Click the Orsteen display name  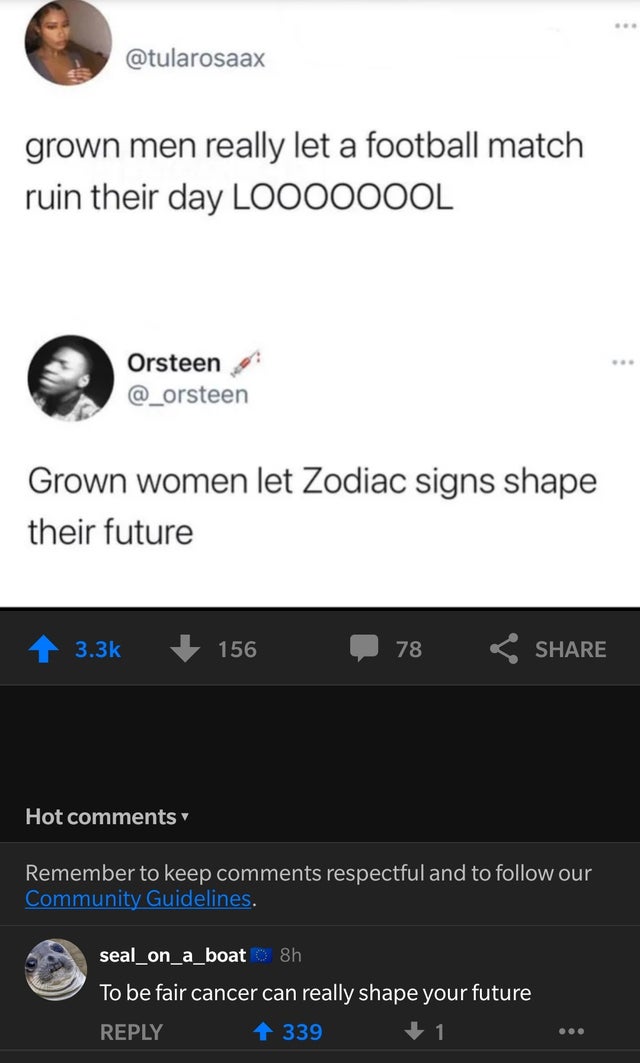point(174,362)
